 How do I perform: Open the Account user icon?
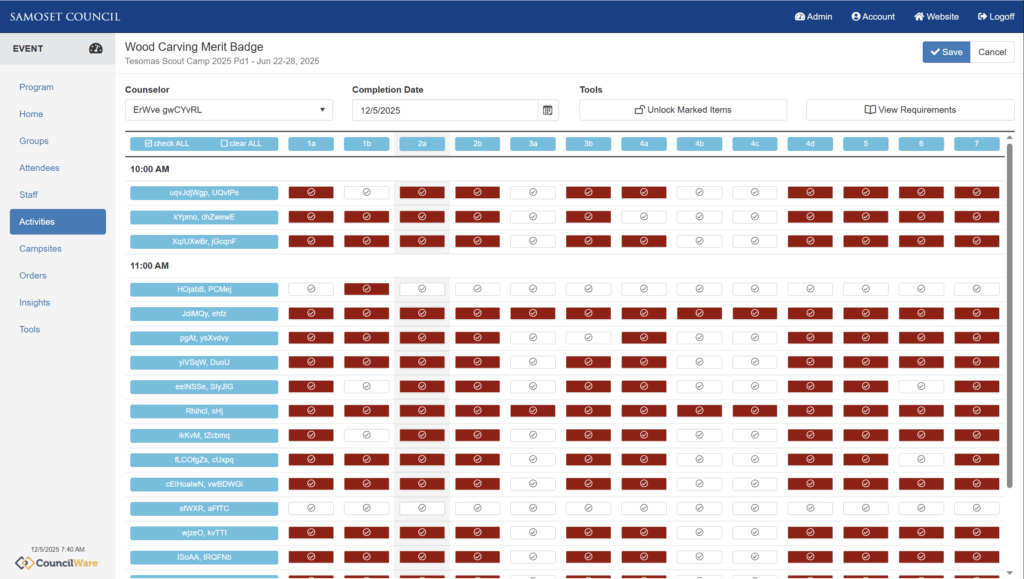856,17
